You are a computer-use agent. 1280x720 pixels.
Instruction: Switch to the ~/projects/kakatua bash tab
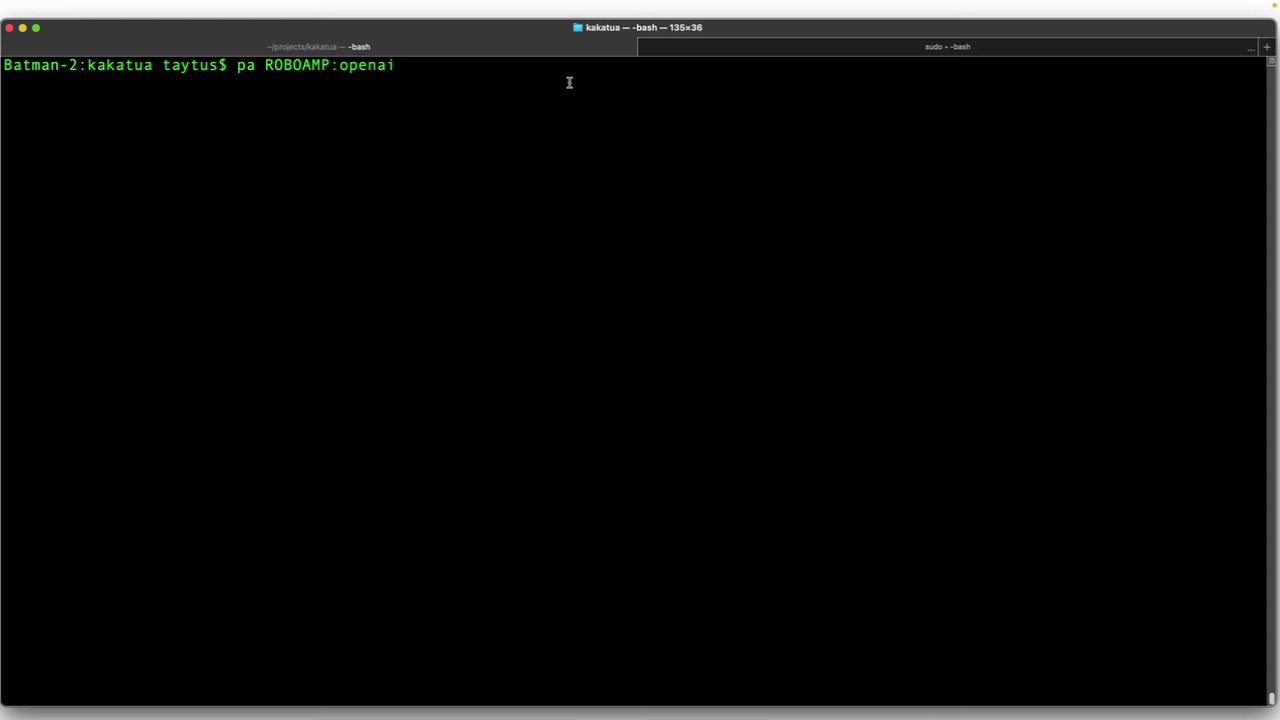(318, 47)
